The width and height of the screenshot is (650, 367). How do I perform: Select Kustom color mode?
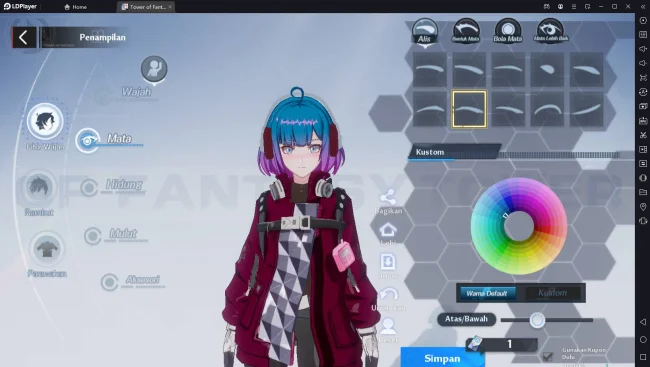(553, 293)
